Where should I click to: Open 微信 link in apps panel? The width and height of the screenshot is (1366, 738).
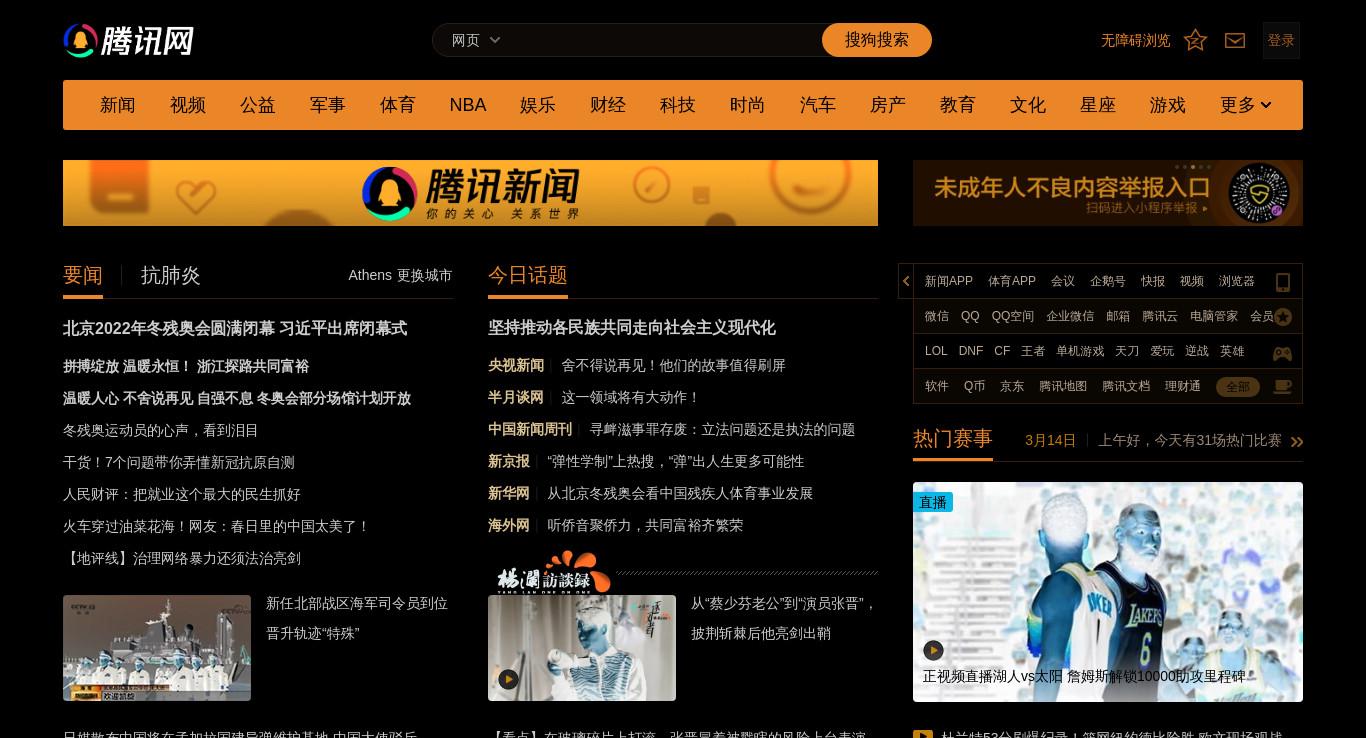click(x=937, y=316)
